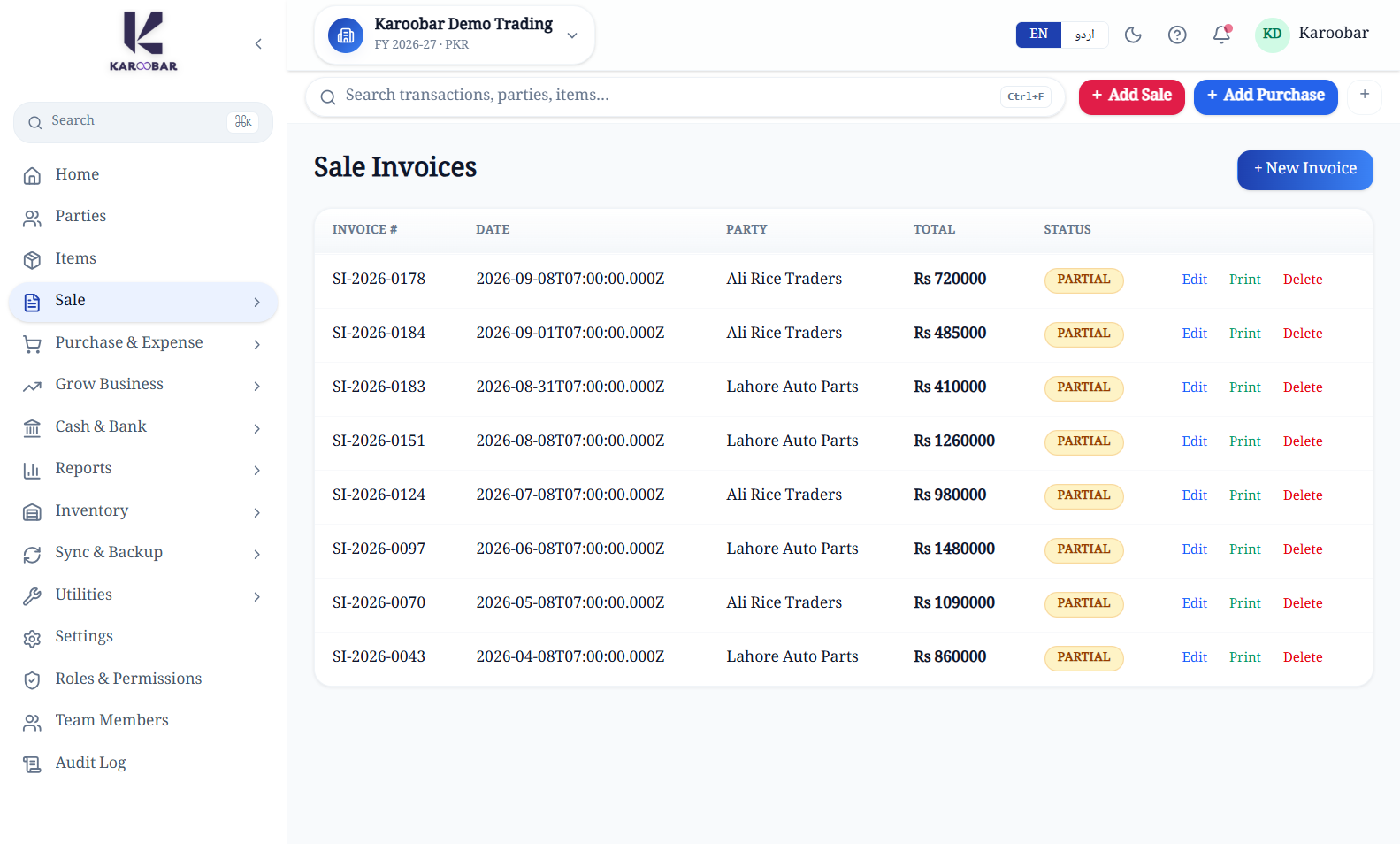
Task: Expand the Sale submenu chevron
Action: tap(257, 303)
